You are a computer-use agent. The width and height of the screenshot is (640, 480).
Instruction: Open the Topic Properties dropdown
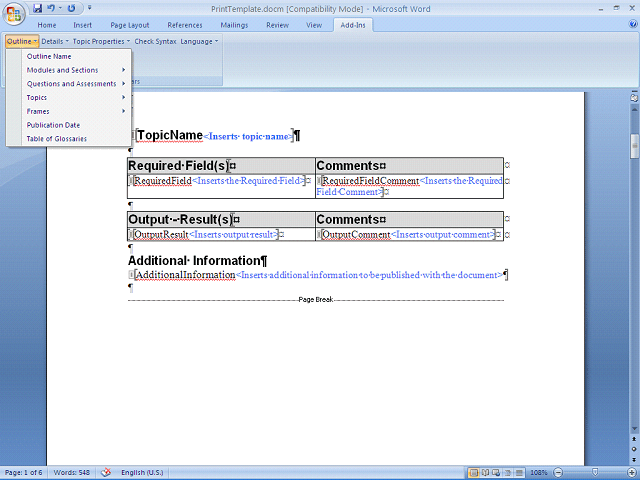click(101, 41)
